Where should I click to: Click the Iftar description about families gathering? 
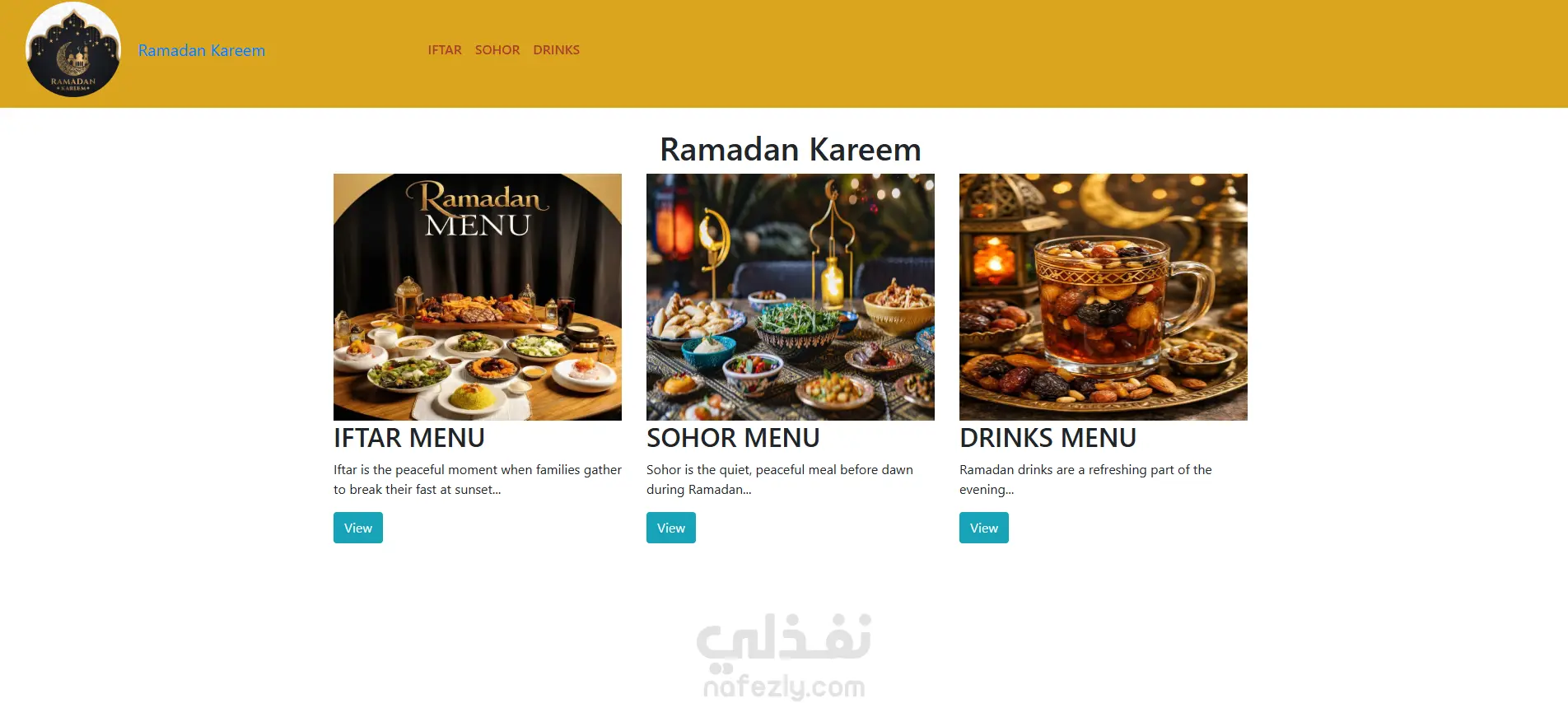478,479
